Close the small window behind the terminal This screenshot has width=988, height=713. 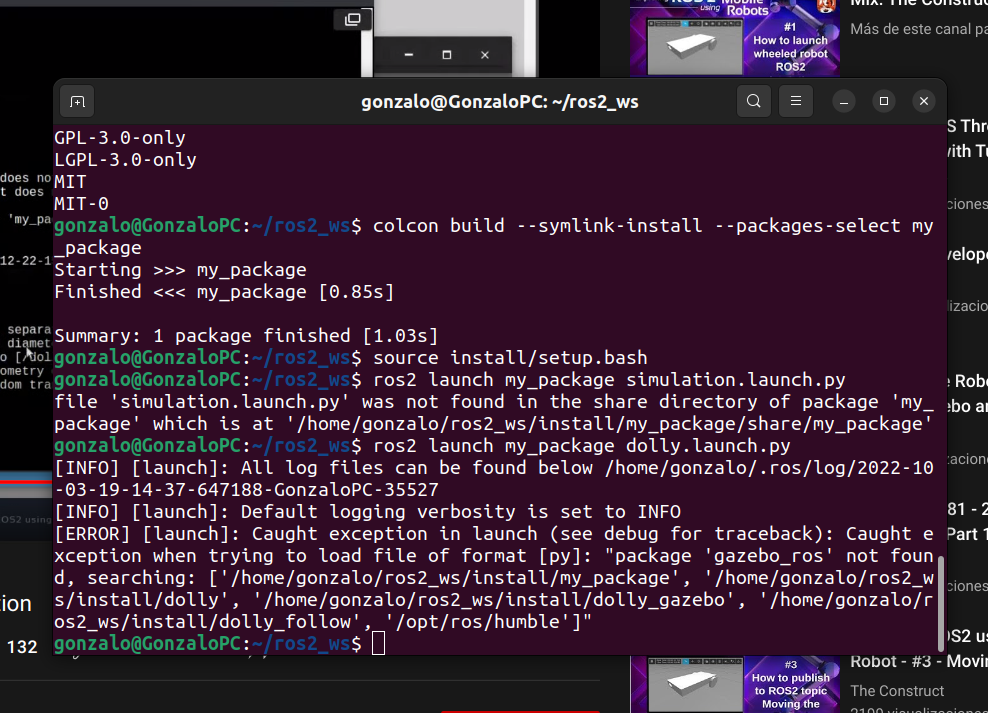485,55
